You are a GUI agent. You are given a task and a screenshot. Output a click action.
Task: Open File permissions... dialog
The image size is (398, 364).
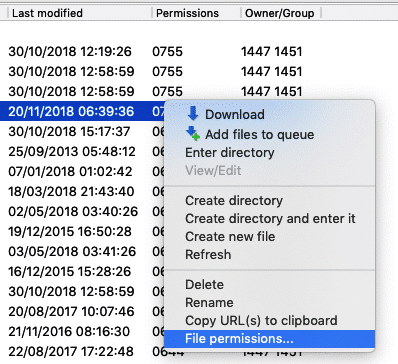(269, 339)
